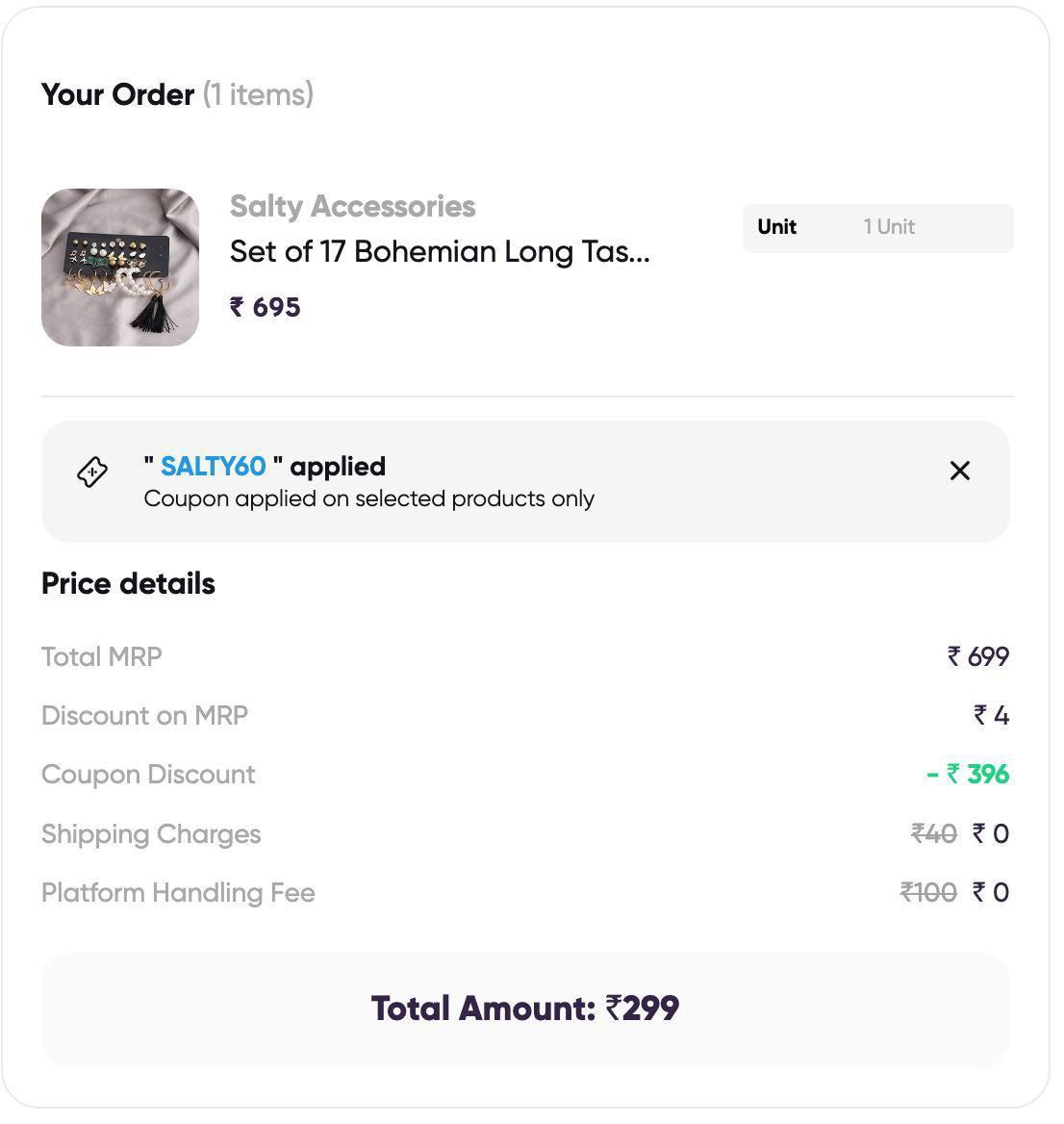Image resolution: width=1064 pixels, height=1124 pixels.
Task: Click the struck-through ₹40 shipping charge
Action: pos(933,833)
